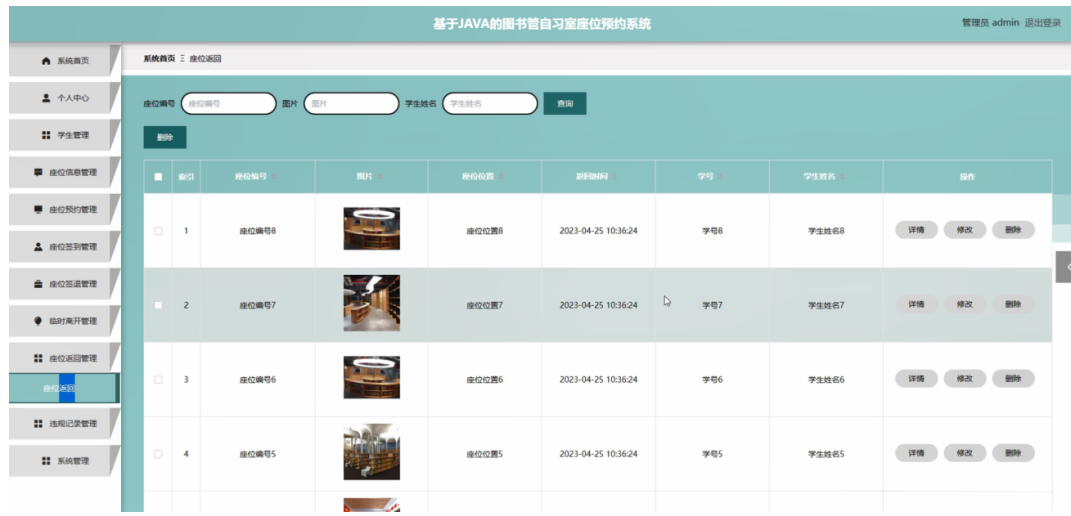Click the return time in row 座位编号8
This screenshot has height=516, width=1071.
(x=598, y=231)
